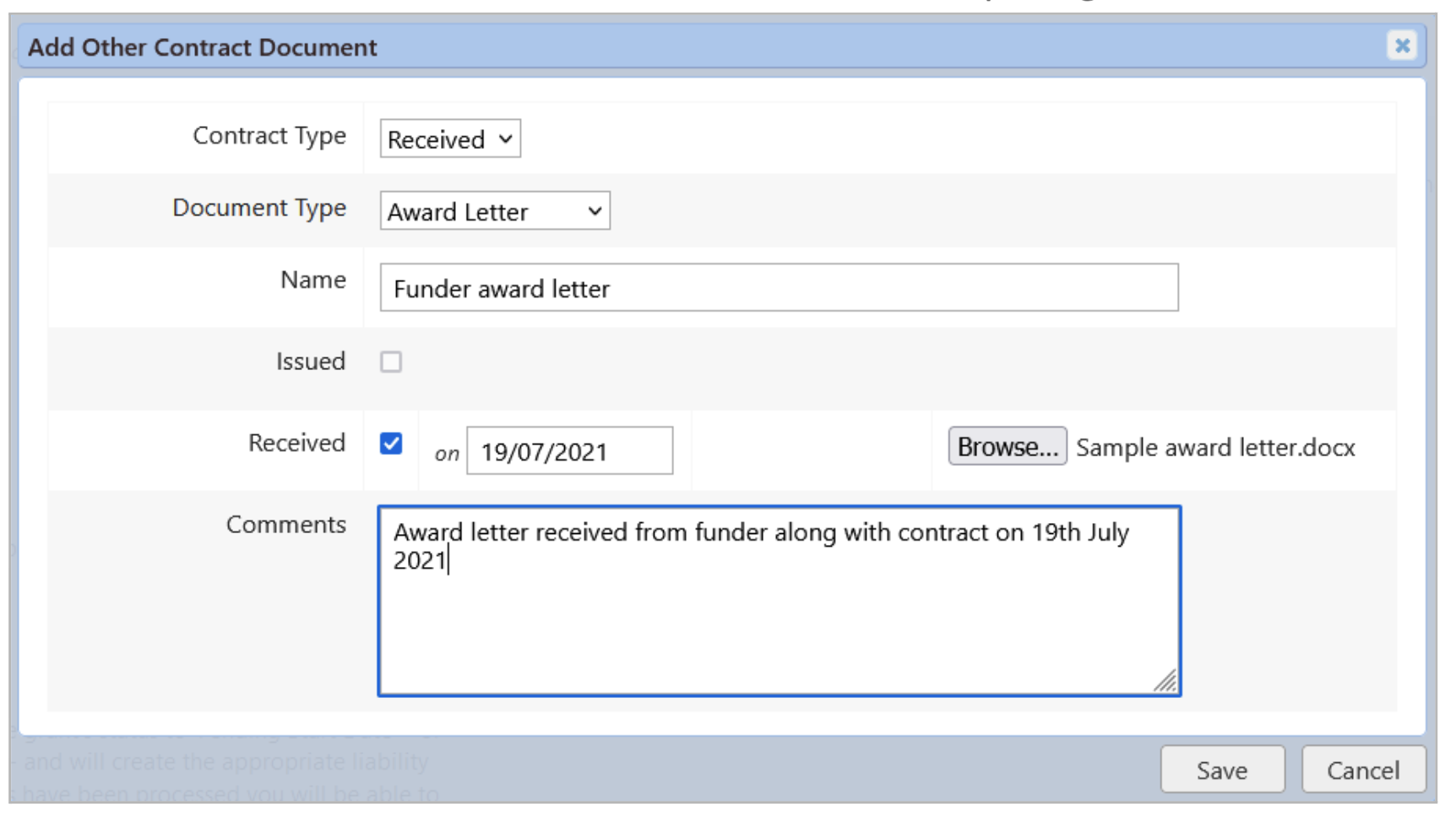Click into the Name text field
Image resolution: width=1456 pixels, height=823 pixels.
[x=778, y=288]
